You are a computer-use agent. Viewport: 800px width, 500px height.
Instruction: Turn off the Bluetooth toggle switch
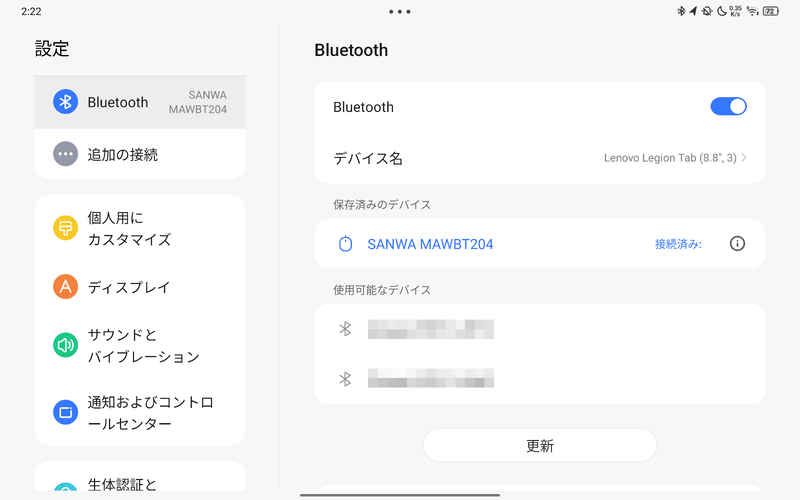728,107
